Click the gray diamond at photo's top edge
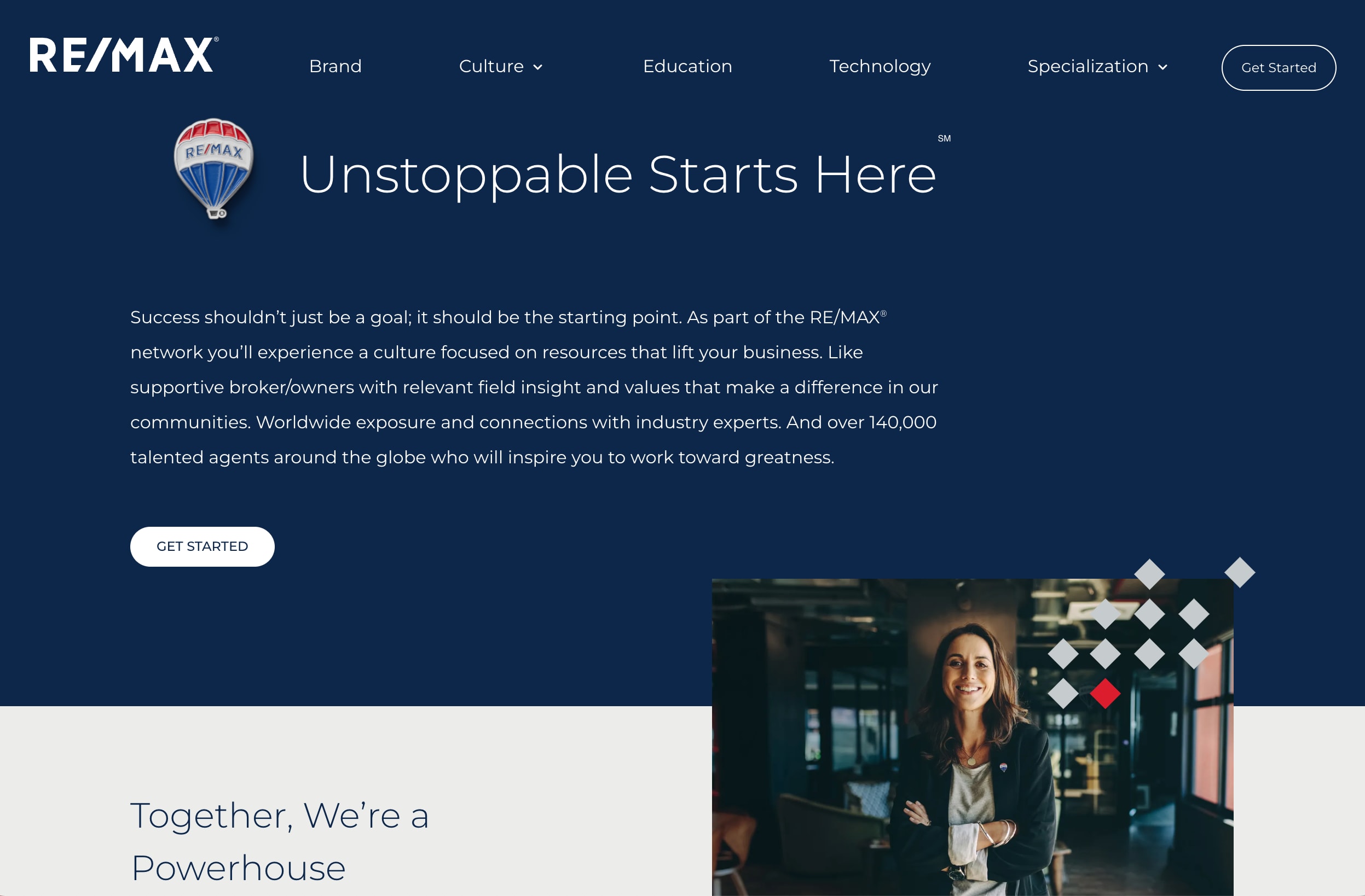The image size is (1365, 896). coord(1149,574)
